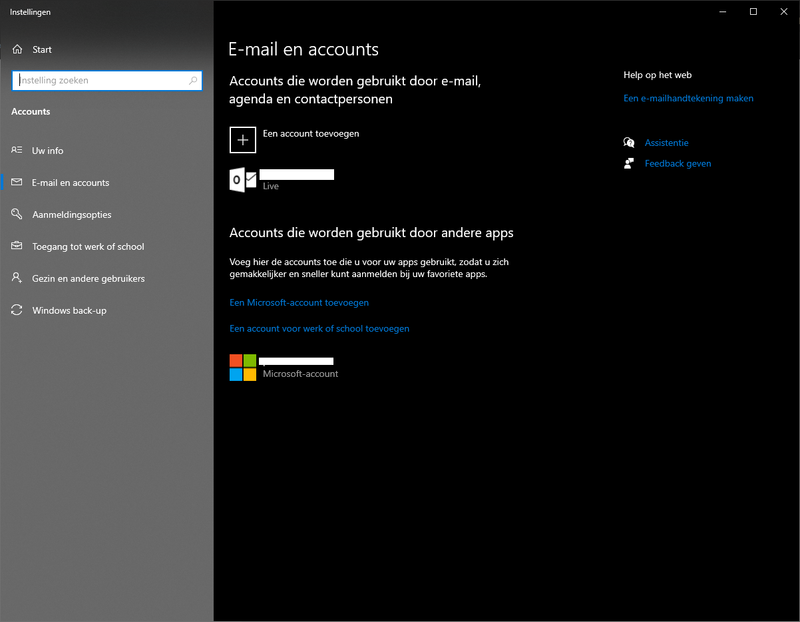Click Een account voor werk of school toevoegen
The image size is (800, 622).
319,328
